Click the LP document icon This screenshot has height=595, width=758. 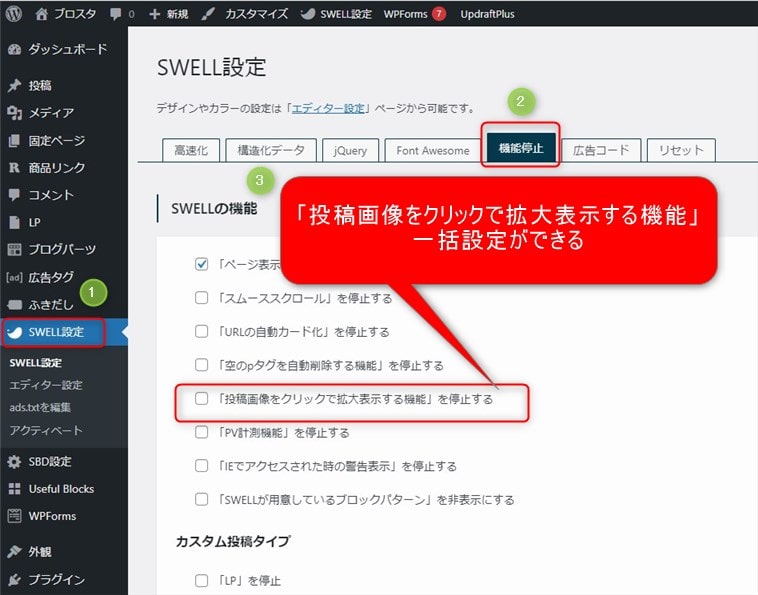coord(15,222)
